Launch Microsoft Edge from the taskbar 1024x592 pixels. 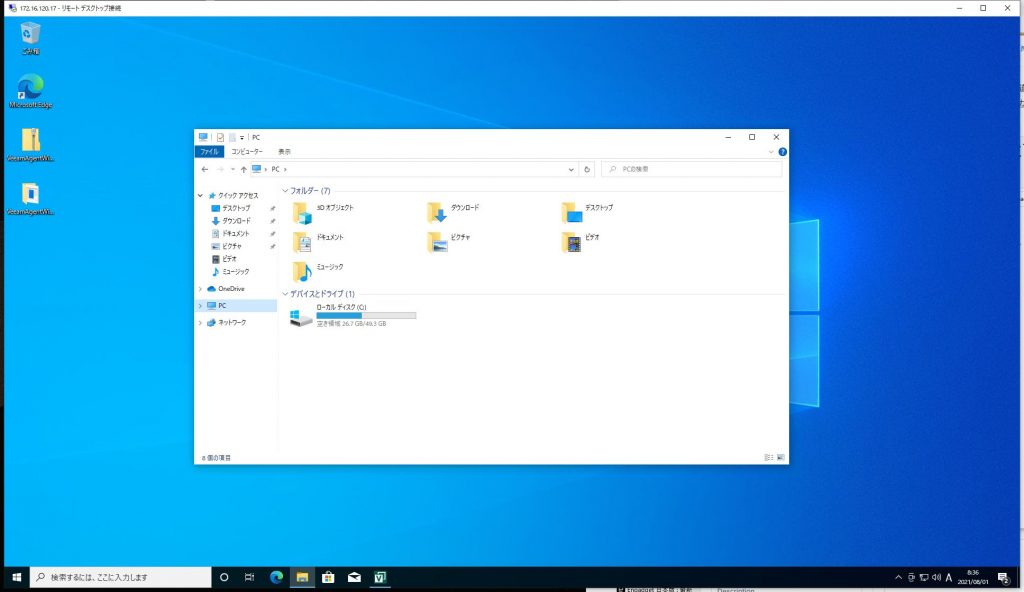(276, 577)
